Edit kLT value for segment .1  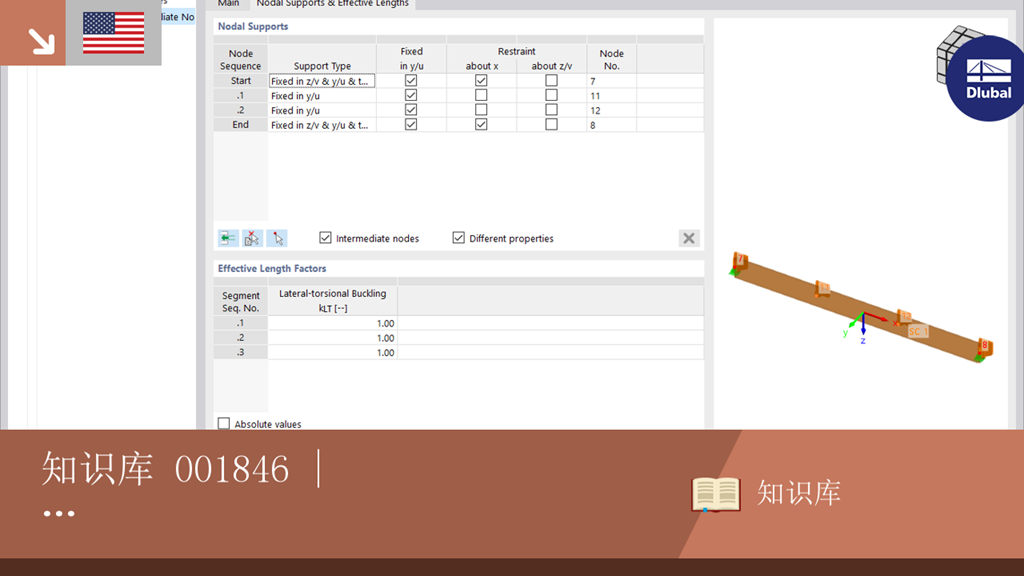click(x=332, y=323)
